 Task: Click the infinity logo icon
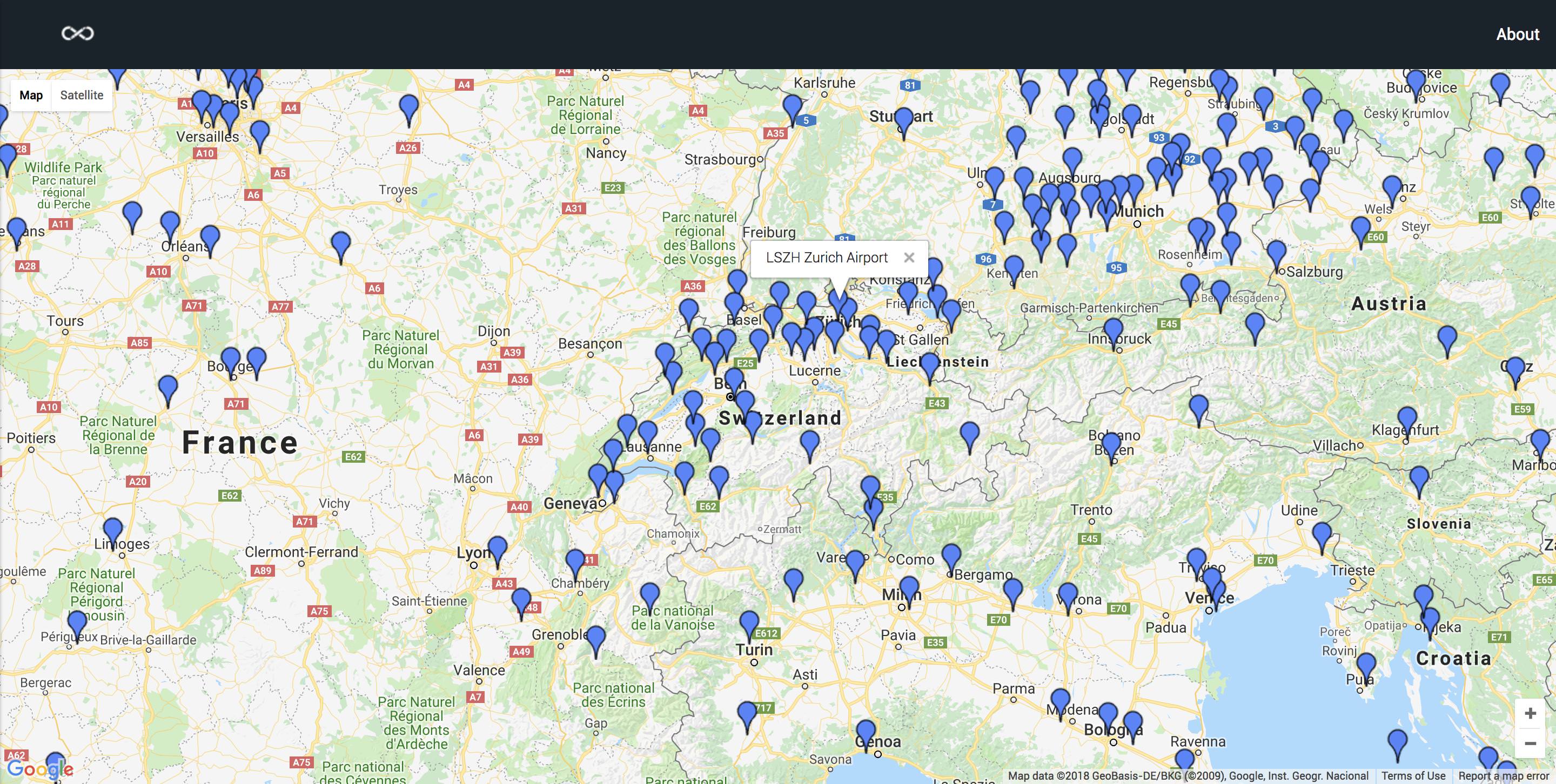77,33
